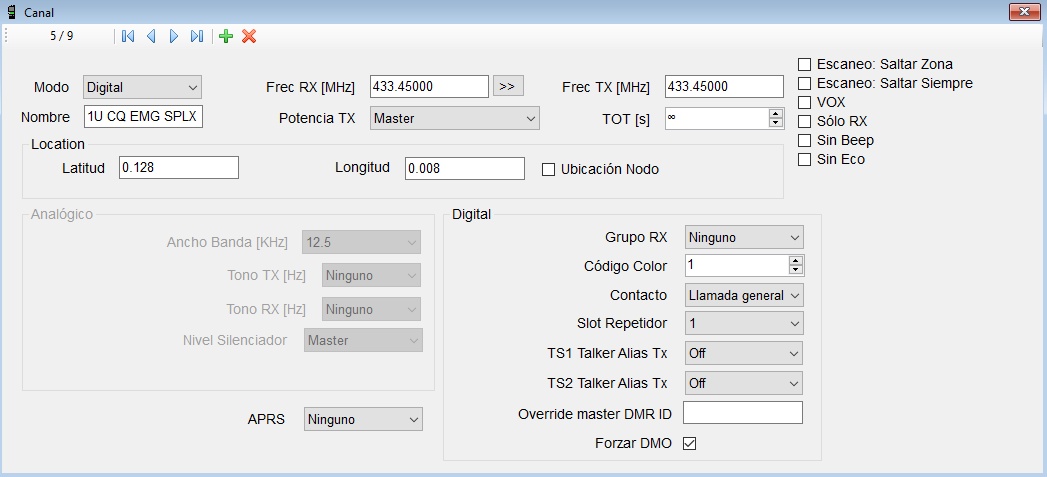Viewport: 1047px width, 477px height.
Task: Increase the TOT [s] value stepper
Action: [x=776, y=113]
